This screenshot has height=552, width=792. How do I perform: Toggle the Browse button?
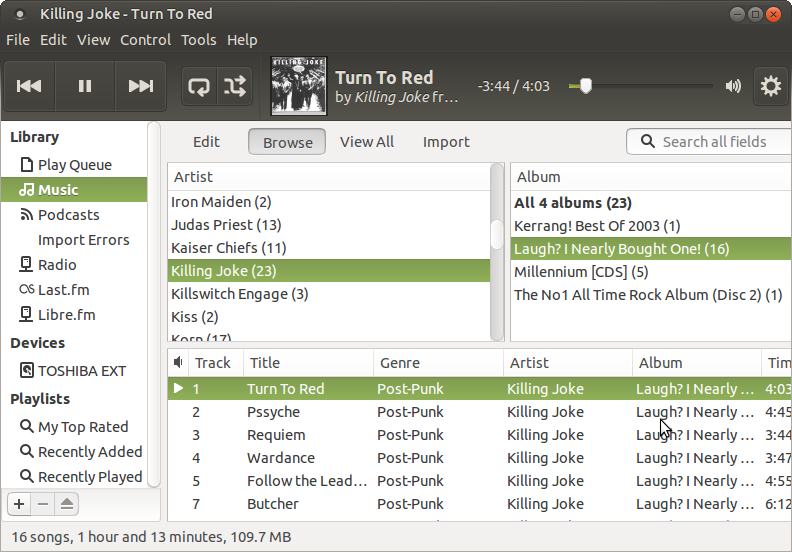[x=287, y=142]
